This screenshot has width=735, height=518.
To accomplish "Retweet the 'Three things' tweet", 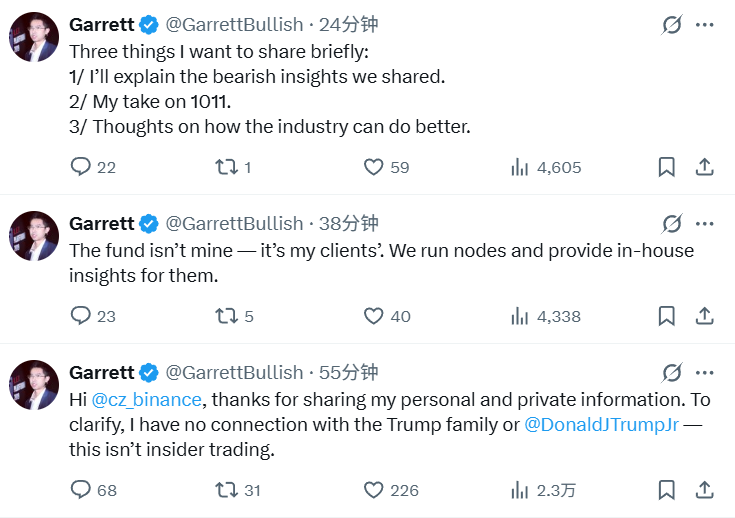I will coord(226,167).
